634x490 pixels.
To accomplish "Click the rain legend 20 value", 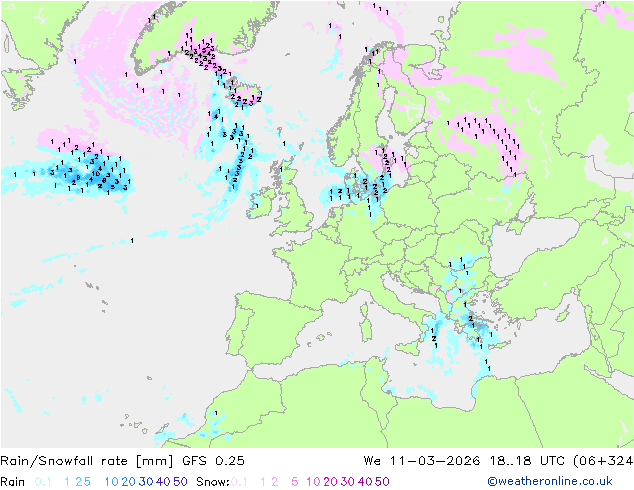I will (x=129, y=482).
